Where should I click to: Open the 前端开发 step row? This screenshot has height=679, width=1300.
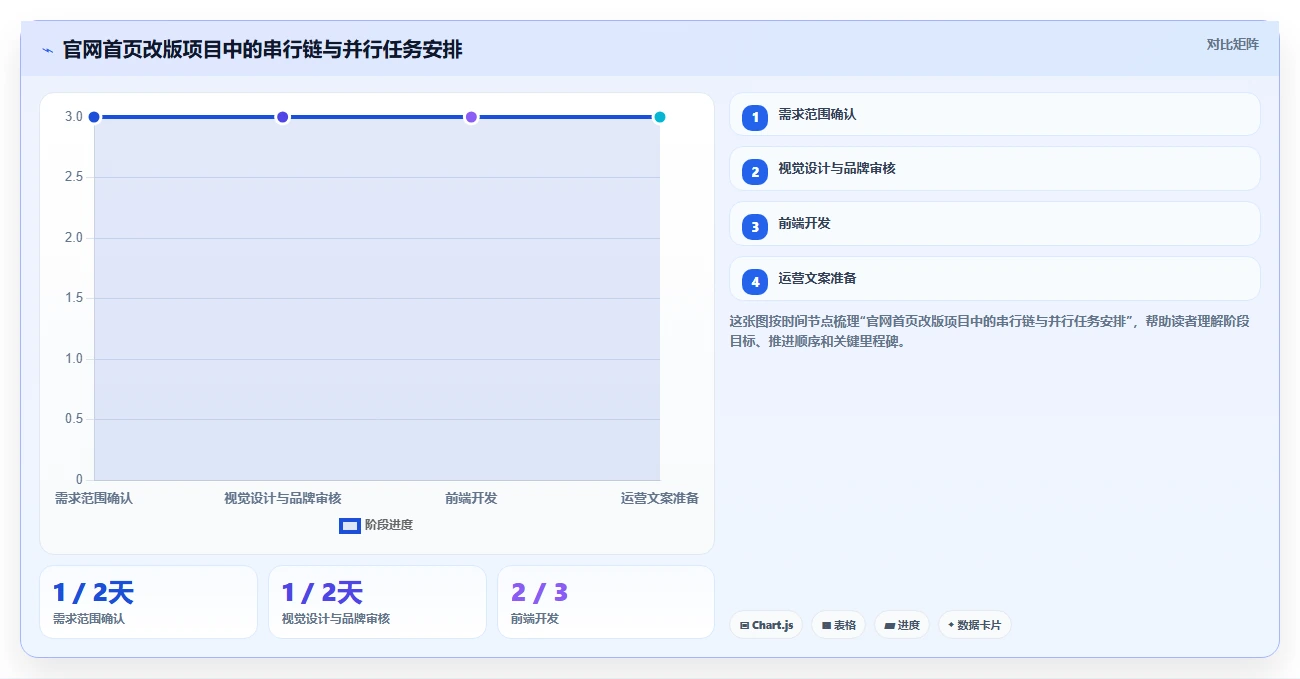point(995,224)
